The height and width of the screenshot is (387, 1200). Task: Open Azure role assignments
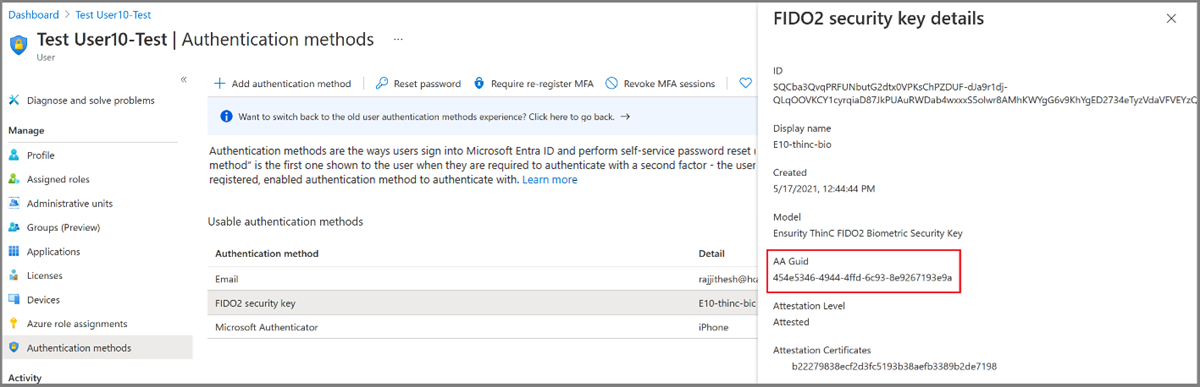click(x=77, y=323)
